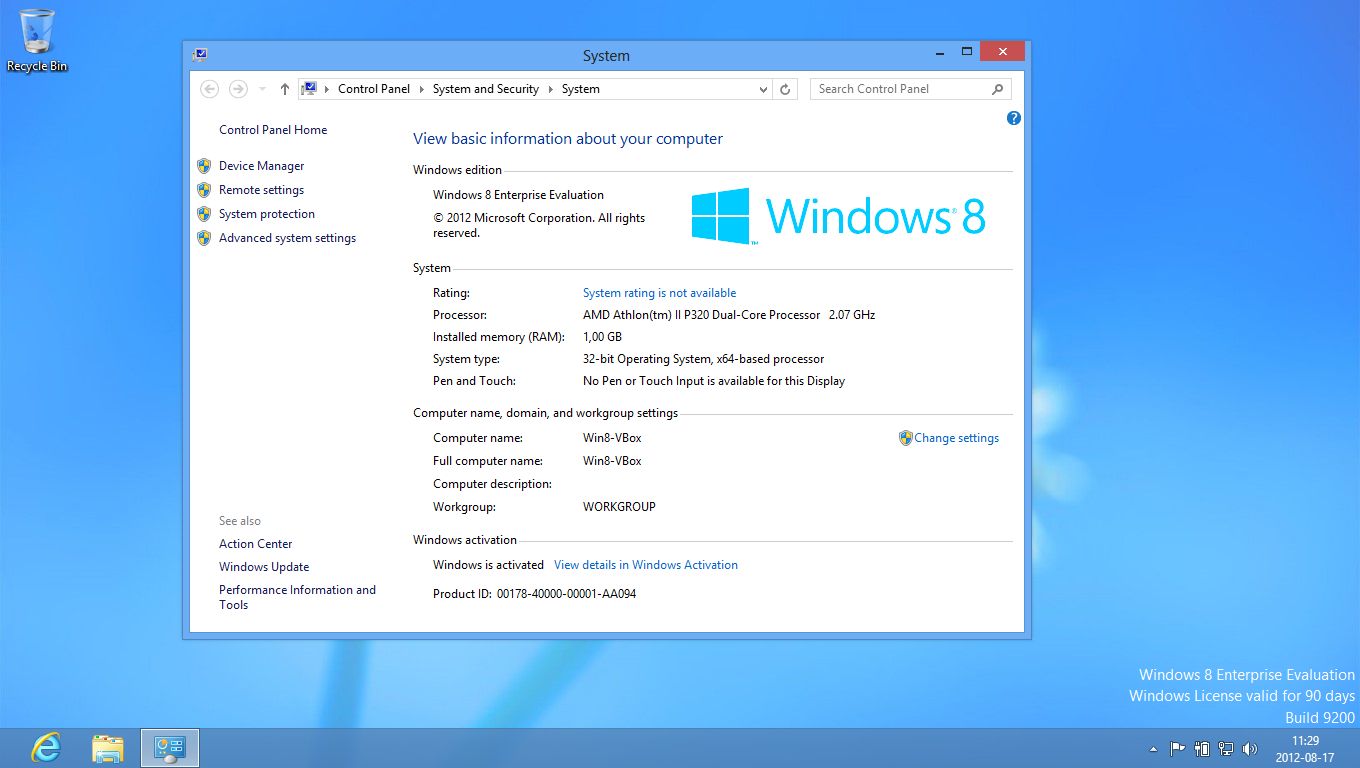Click the shield icon beside System protection

tap(204, 214)
